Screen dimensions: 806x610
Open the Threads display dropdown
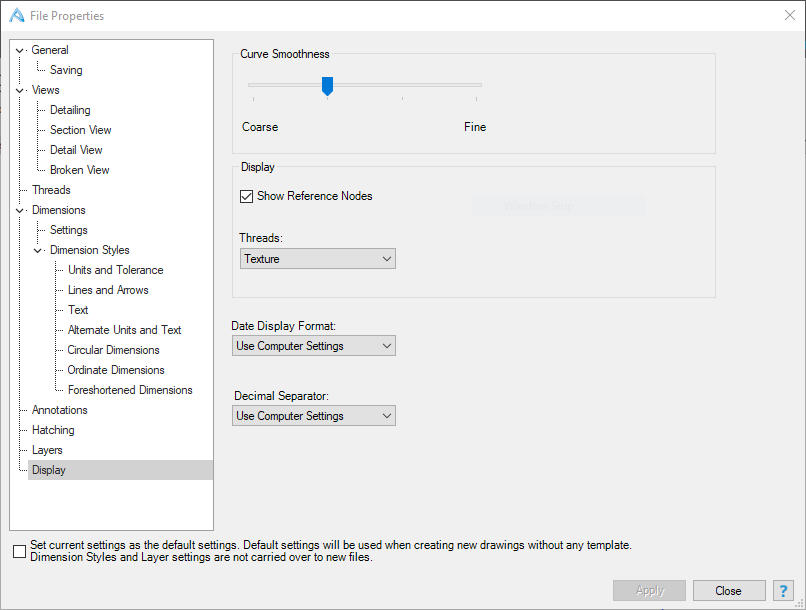(x=318, y=259)
